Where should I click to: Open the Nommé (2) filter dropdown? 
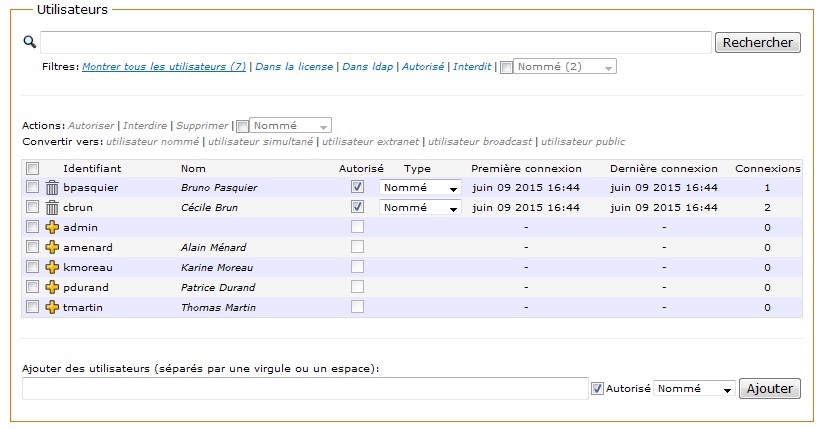click(x=565, y=67)
